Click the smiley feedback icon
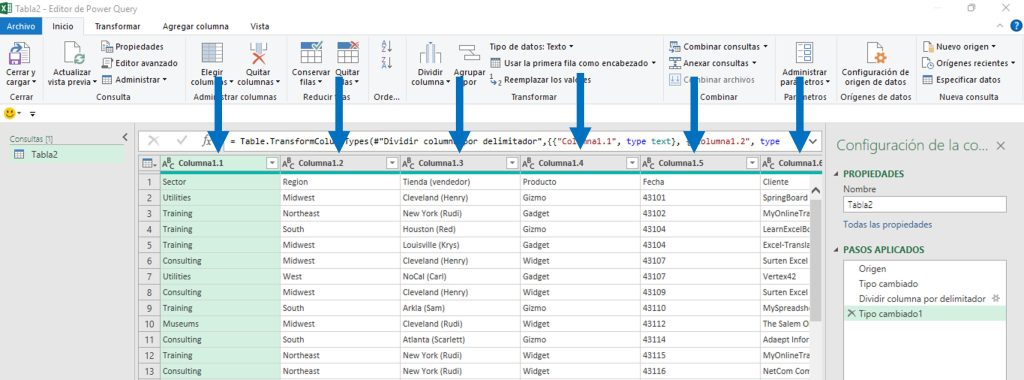 click(10, 113)
